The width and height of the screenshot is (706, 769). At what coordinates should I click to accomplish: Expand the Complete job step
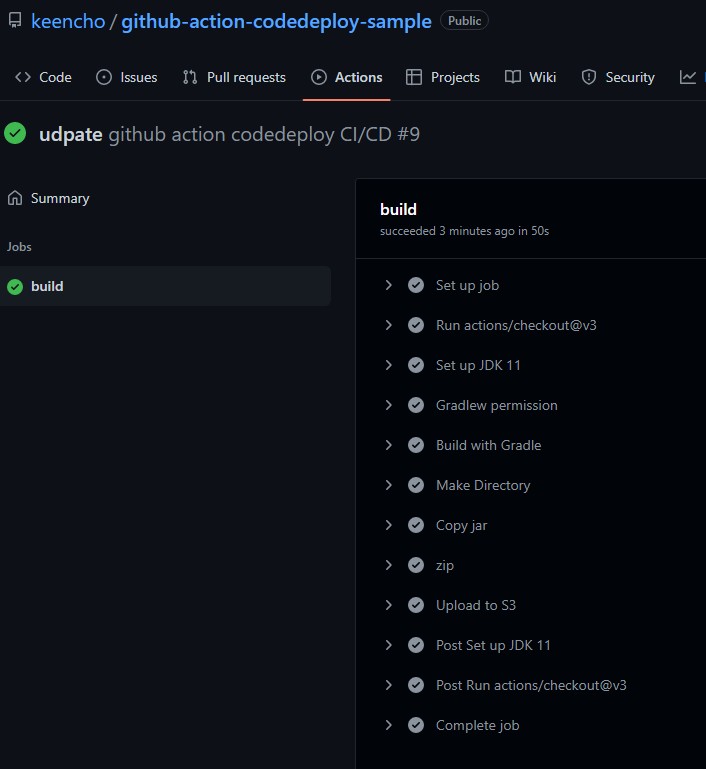click(389, 725)
